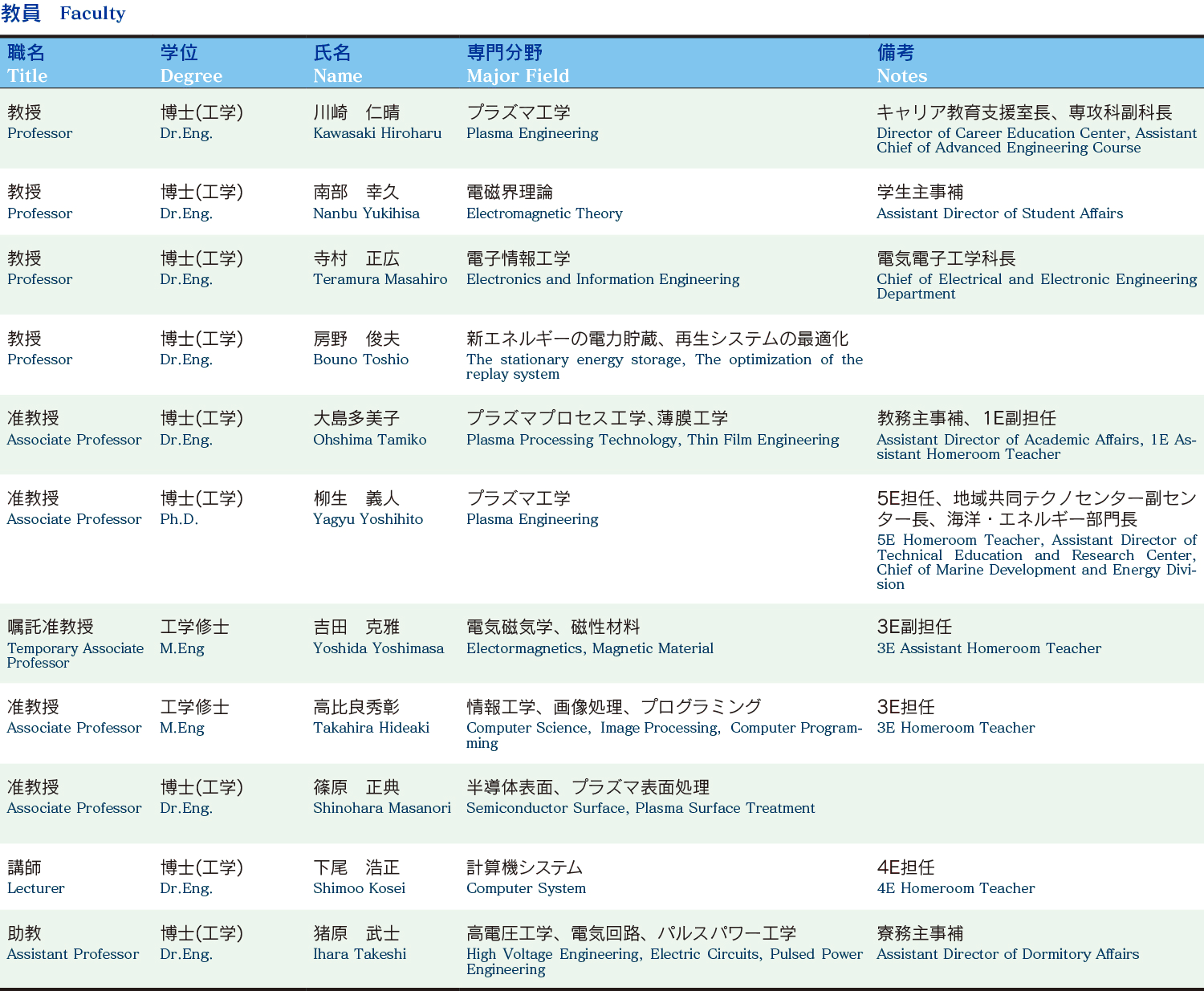This screenshot has width=1204, height=991.
Task: Click Japanese title '嘱託准教授'
Action: click(x=51, y=627)
